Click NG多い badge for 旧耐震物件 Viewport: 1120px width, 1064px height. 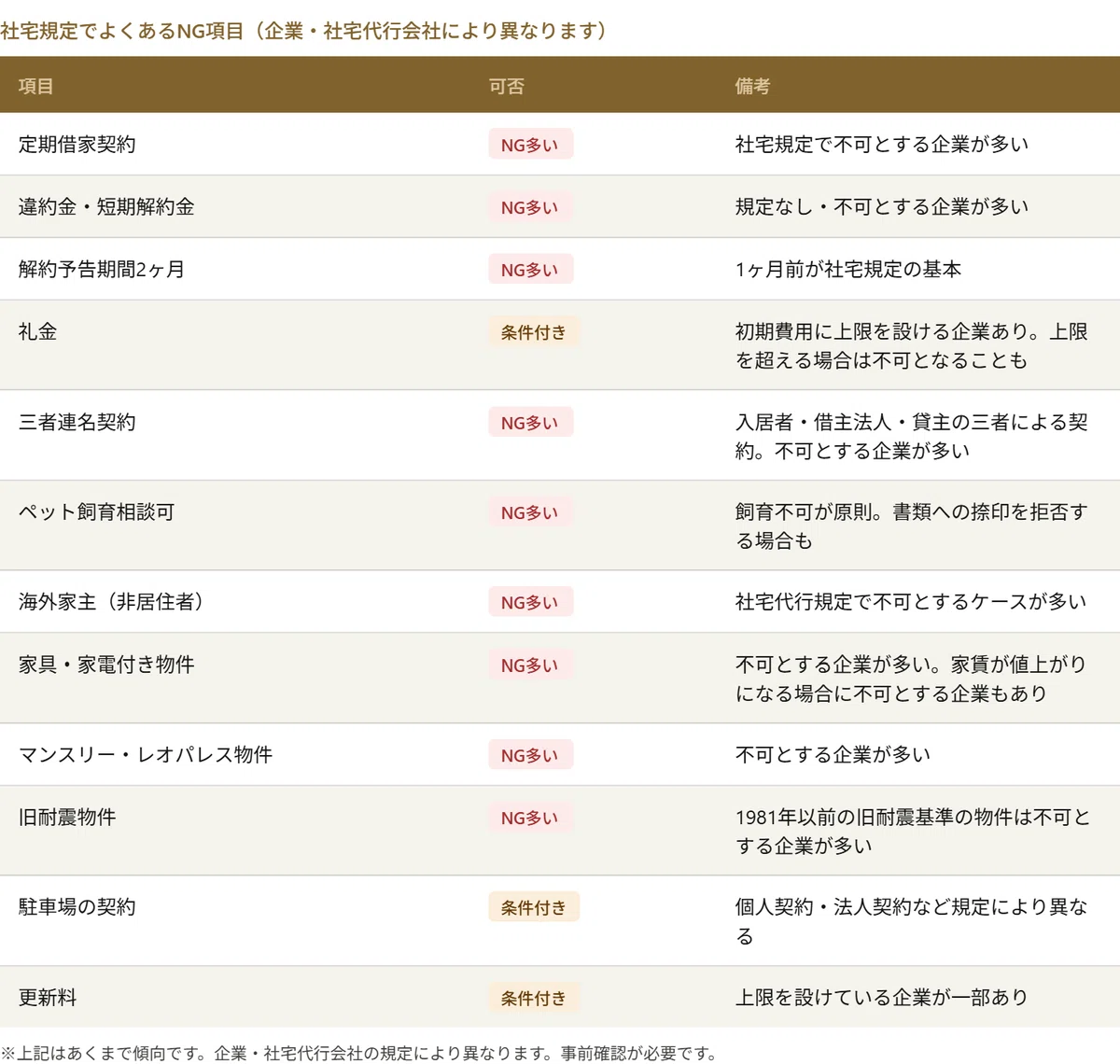coord(530,818)
